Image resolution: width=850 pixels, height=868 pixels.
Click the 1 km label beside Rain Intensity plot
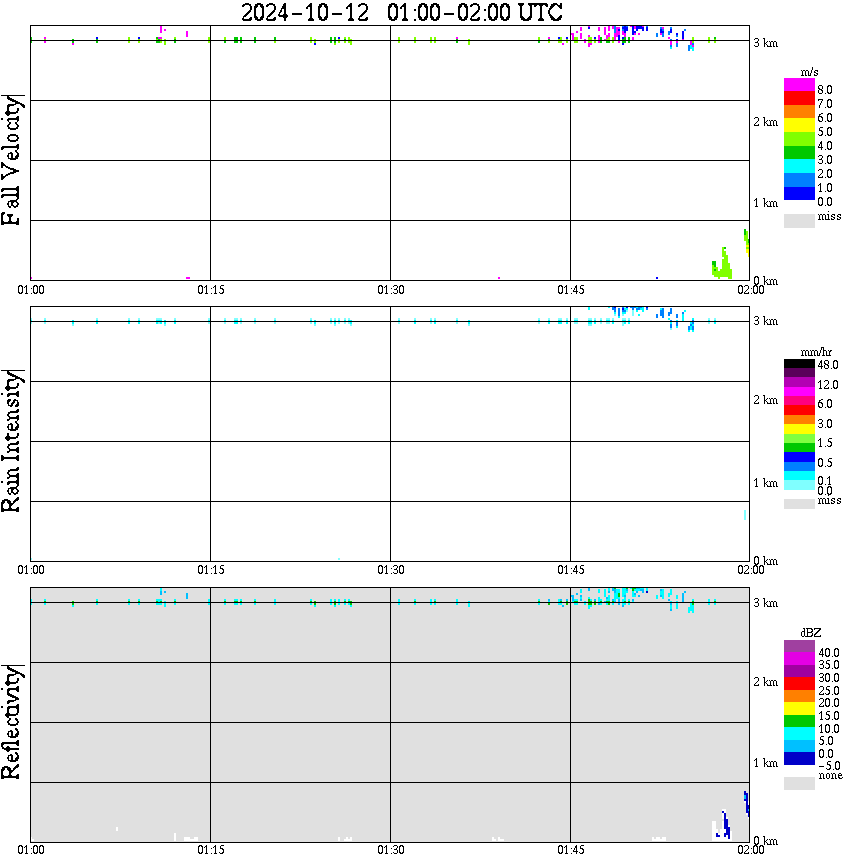click(766, 483)
